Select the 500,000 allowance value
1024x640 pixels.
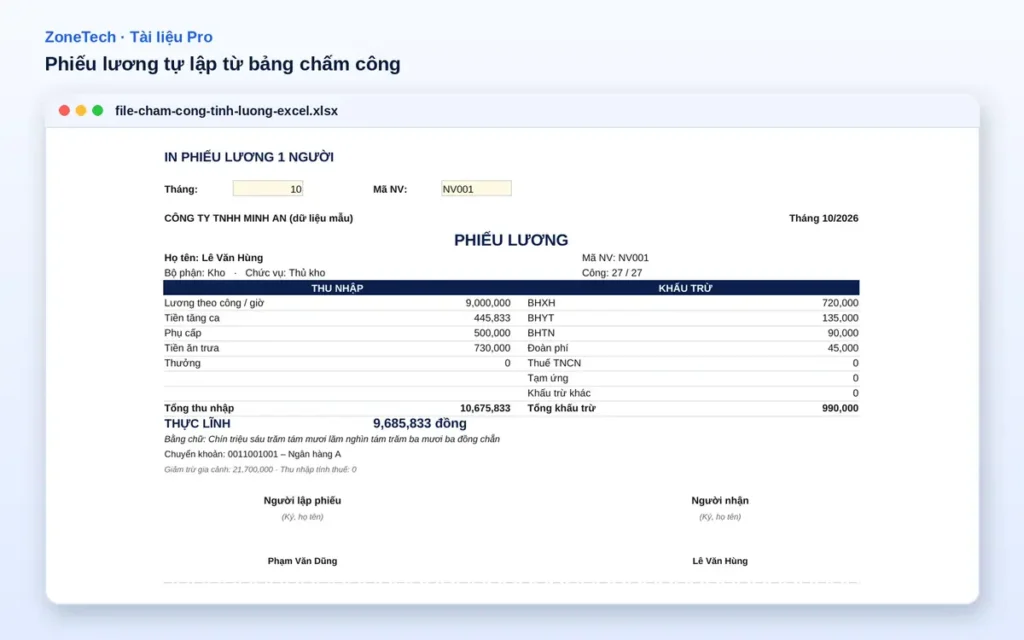492,333
